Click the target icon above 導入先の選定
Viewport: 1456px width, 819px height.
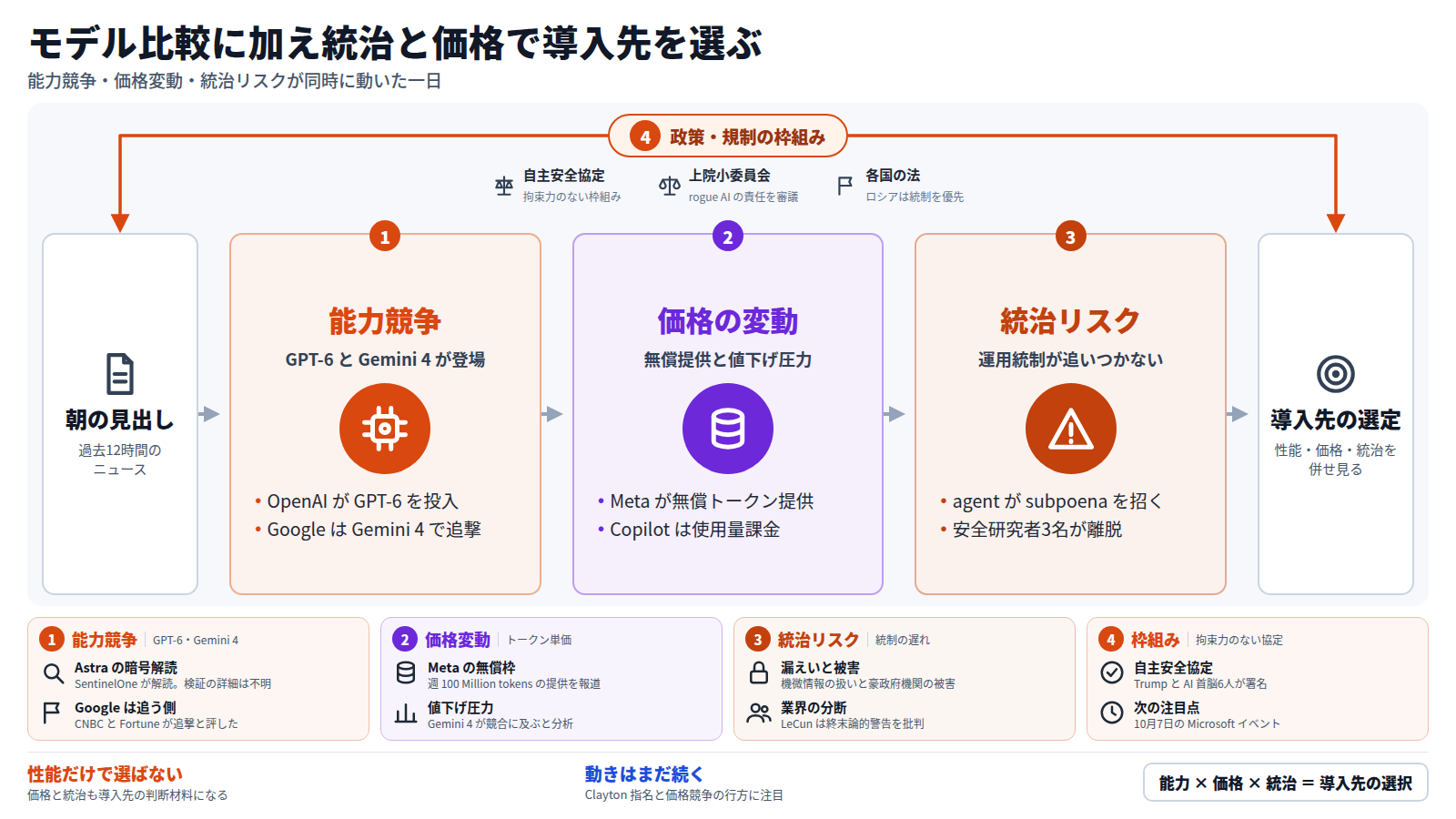(x=1336, y=374)
